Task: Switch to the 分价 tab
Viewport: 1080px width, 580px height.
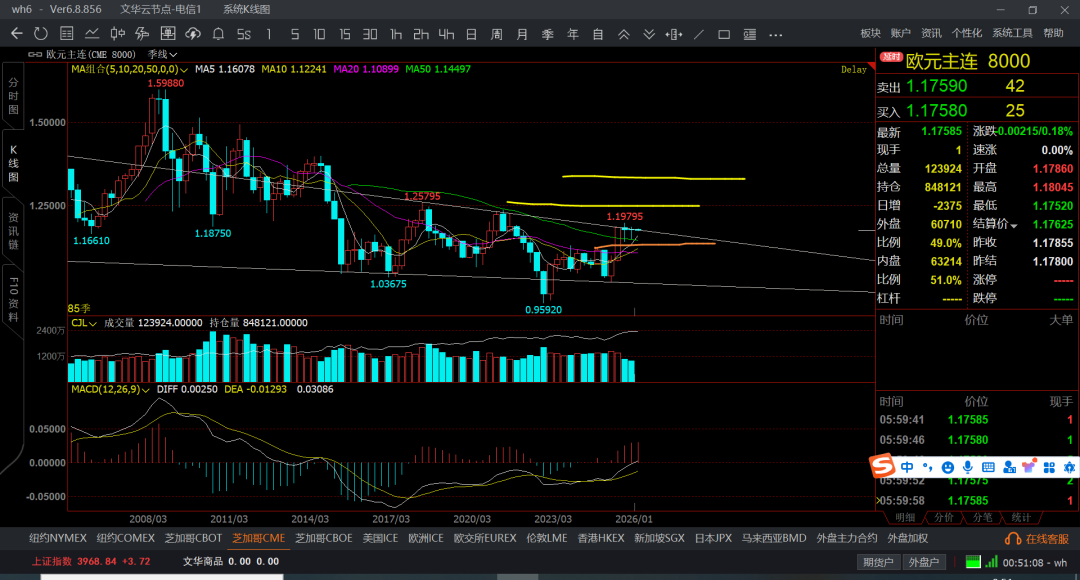Action: coord(944,517)
